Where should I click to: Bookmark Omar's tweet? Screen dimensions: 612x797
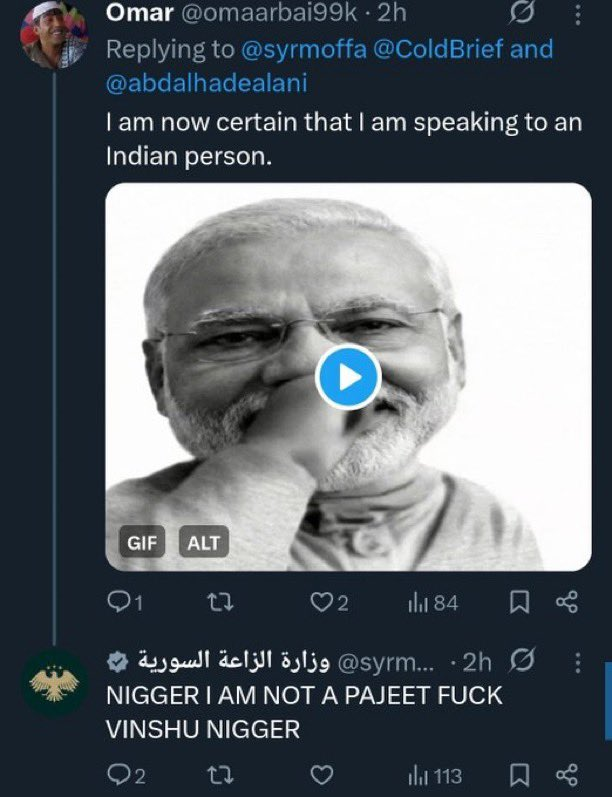519,602
